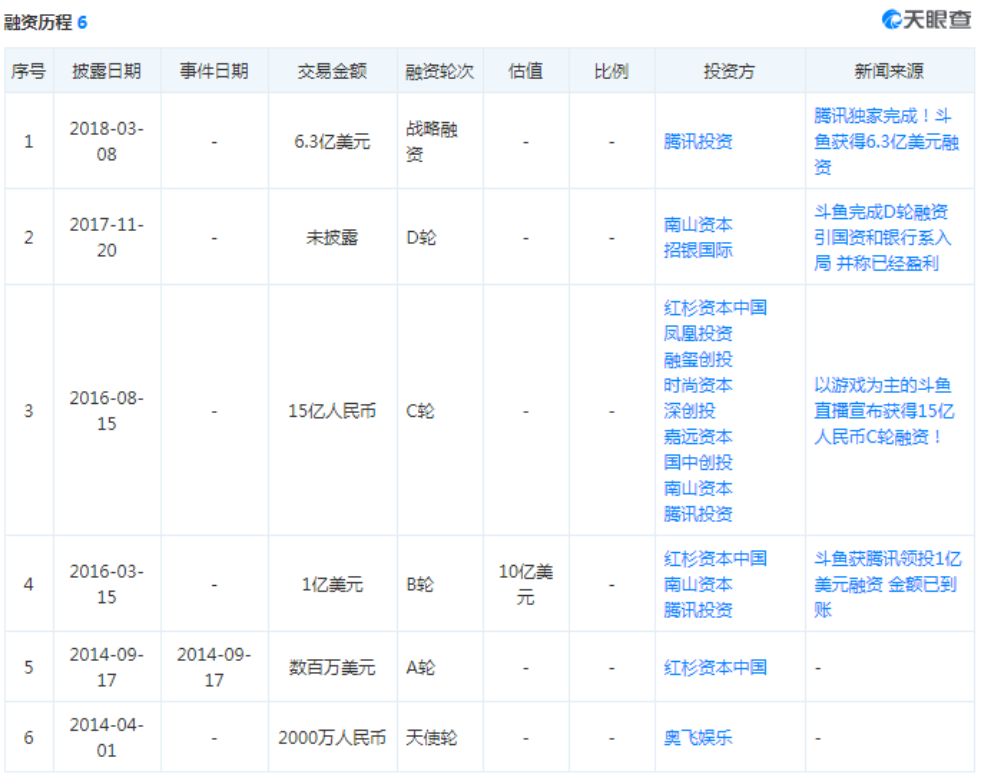Open the 奥飞娱乐 investor link

pyautogui.click(x=698, y=738)
